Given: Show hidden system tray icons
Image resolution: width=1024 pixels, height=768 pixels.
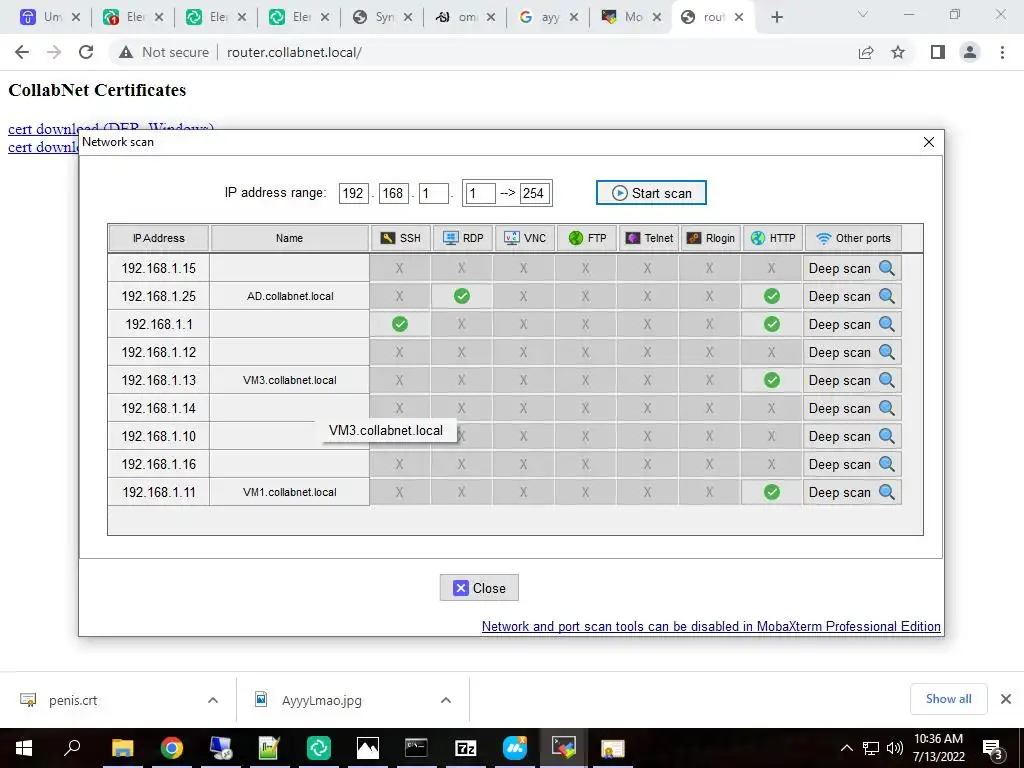Looking at the screenshot, I should (x=846, y=748).
